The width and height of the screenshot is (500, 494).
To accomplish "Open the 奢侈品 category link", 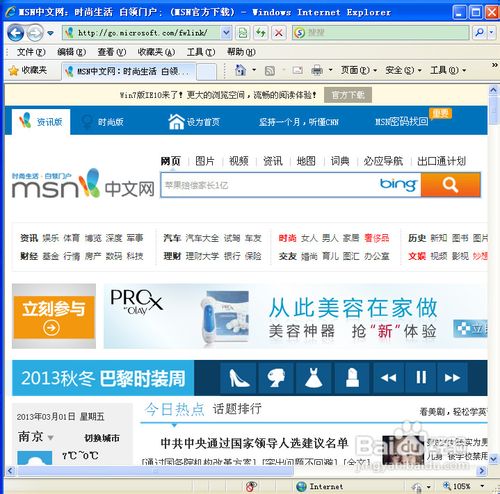I will (377, 238).
